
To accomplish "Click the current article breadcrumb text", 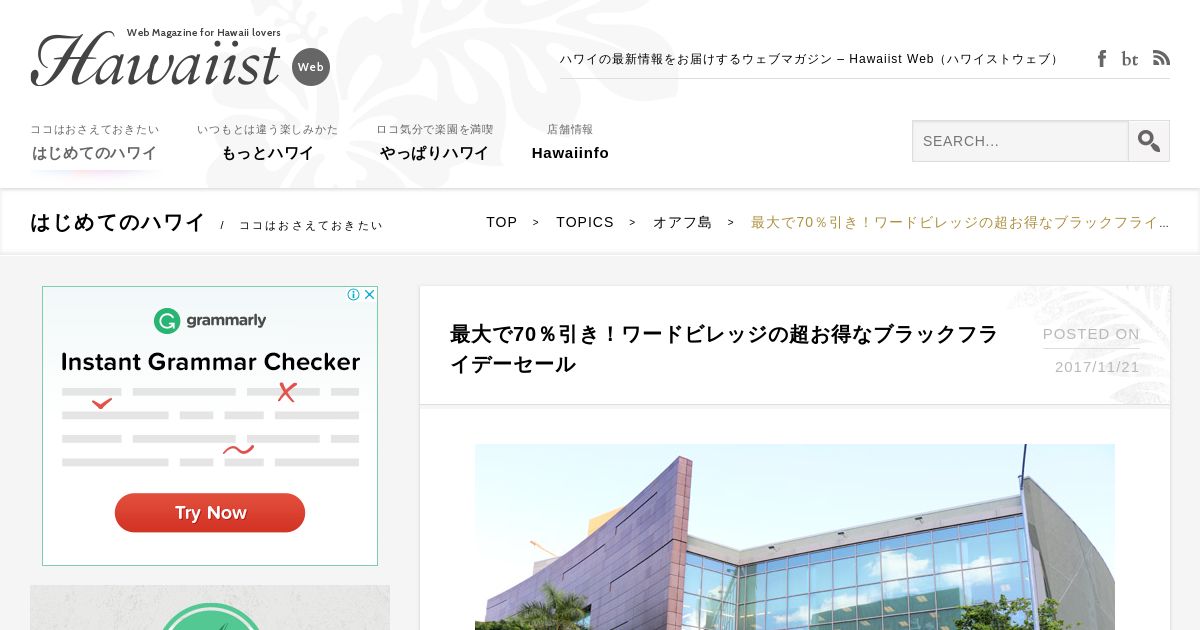I will [x=960, y=222].
